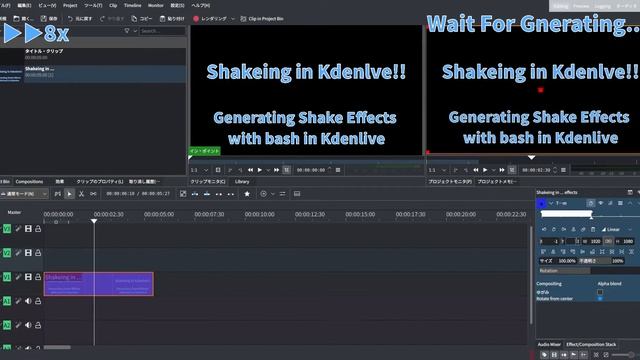The width and height of the screenshot is (640, 360).
Task: Click the edit pencil icon on track V3
Action: point(18,229)
